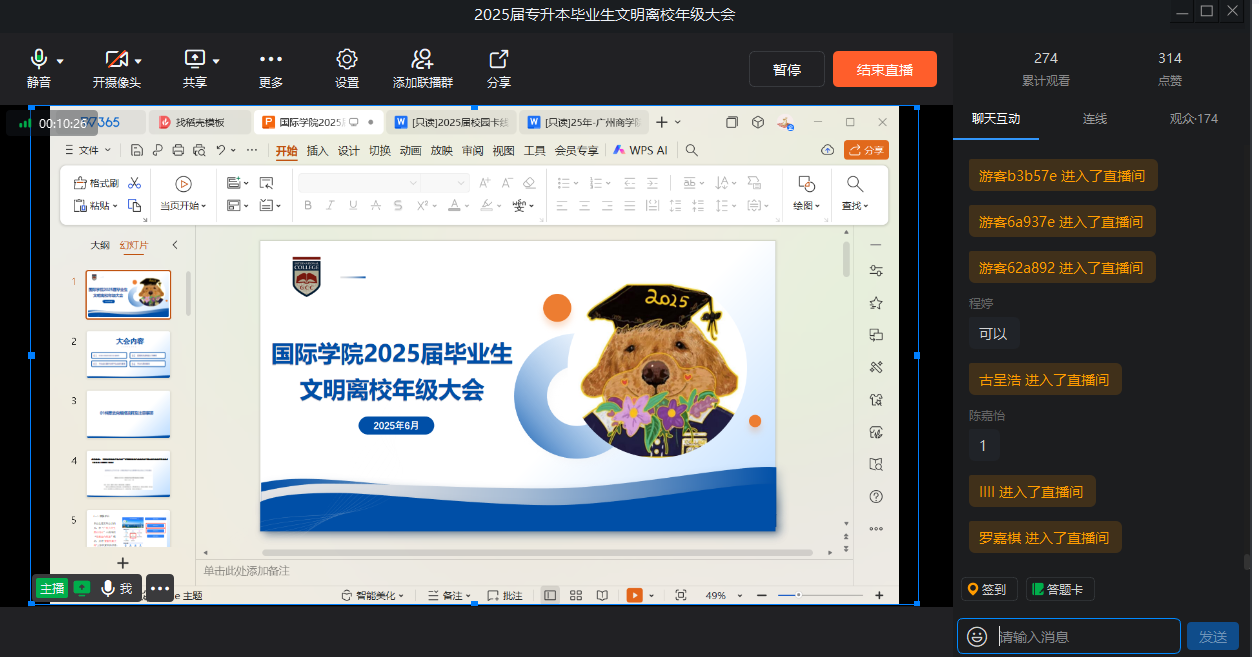Expand the camera options dropdown arrow
This screenshot has width=1259, height=657.
138,61
